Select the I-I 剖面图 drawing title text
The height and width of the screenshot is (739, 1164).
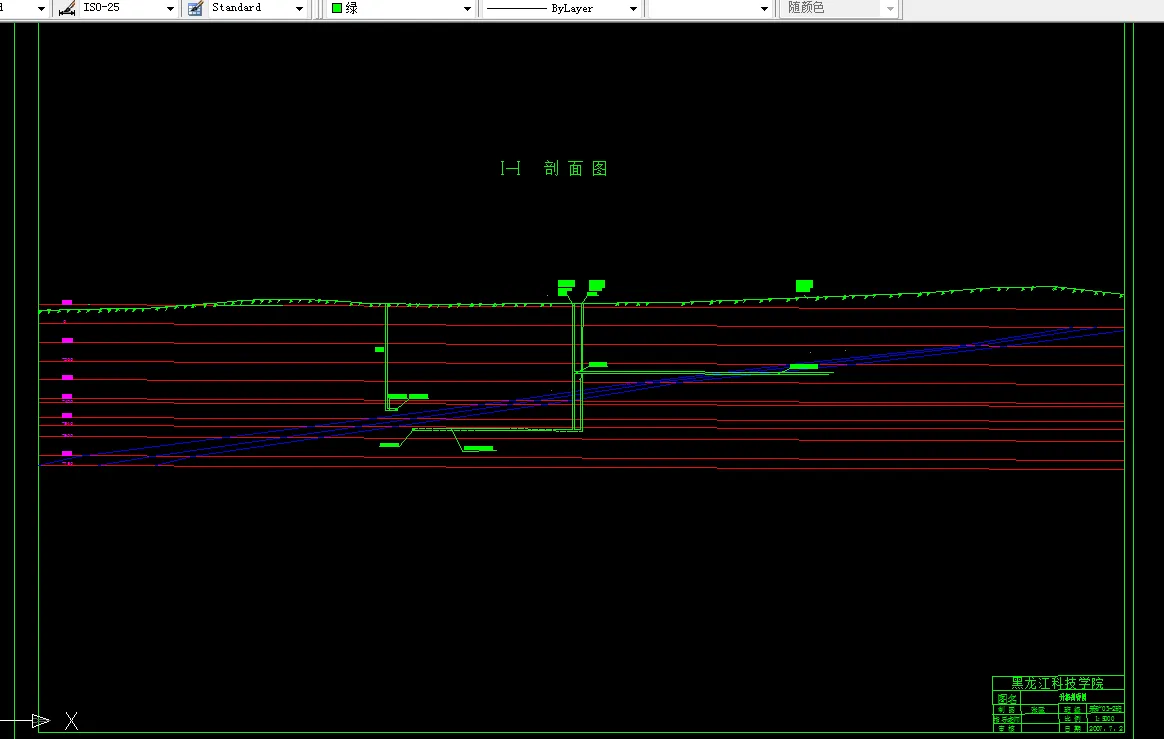coord(554,169)
